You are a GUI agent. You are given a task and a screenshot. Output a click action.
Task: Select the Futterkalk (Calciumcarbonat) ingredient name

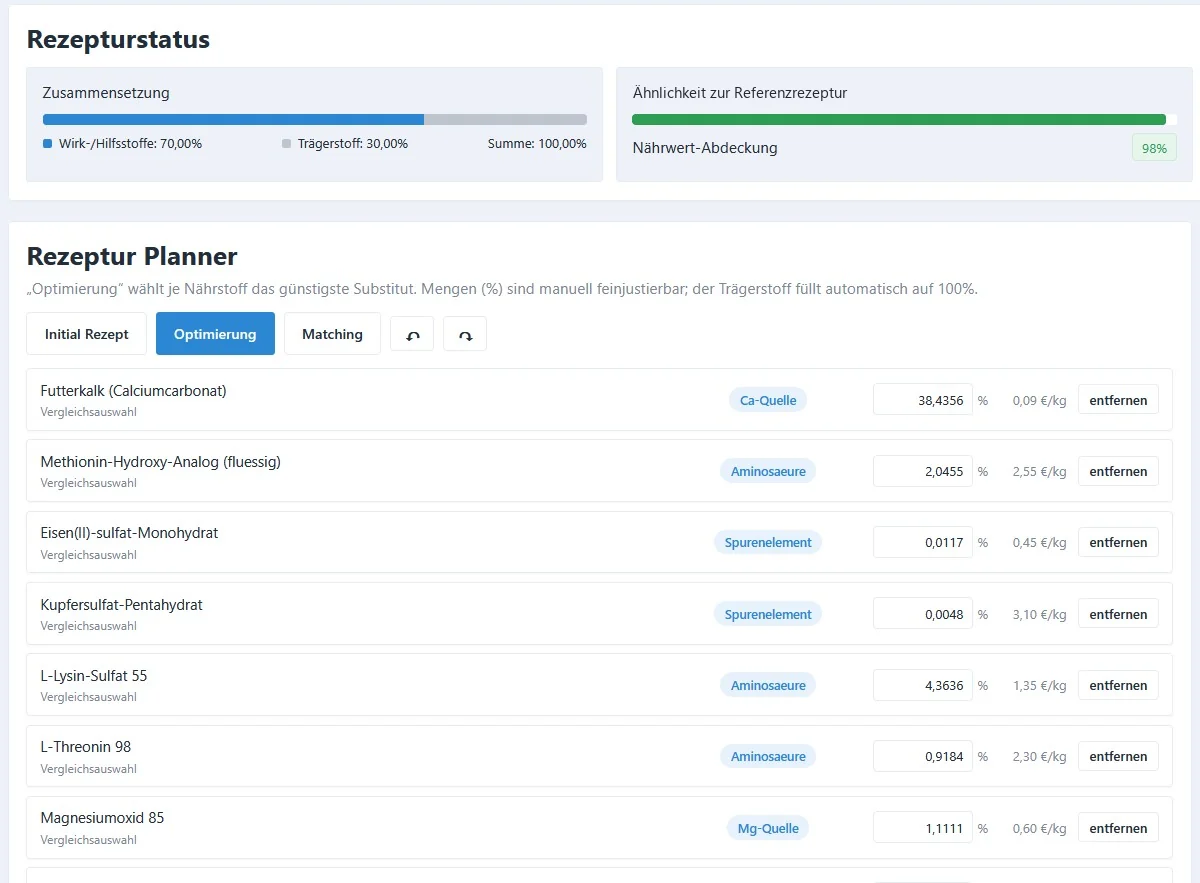133,391
